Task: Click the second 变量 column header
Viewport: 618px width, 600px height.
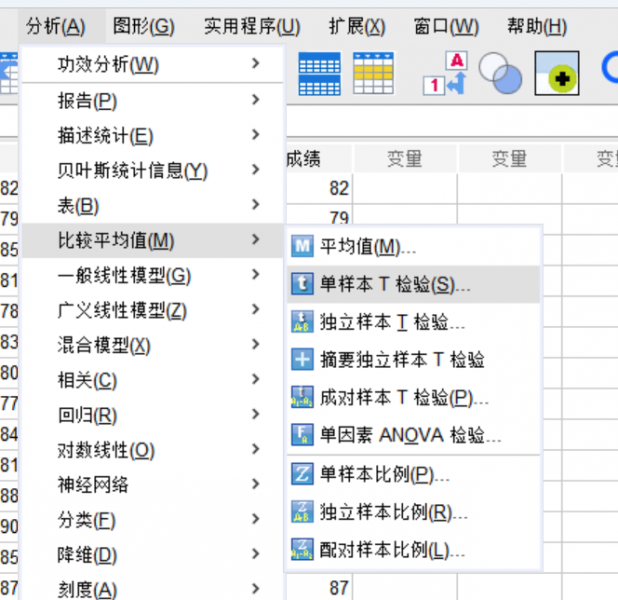Action: (510, 159)
